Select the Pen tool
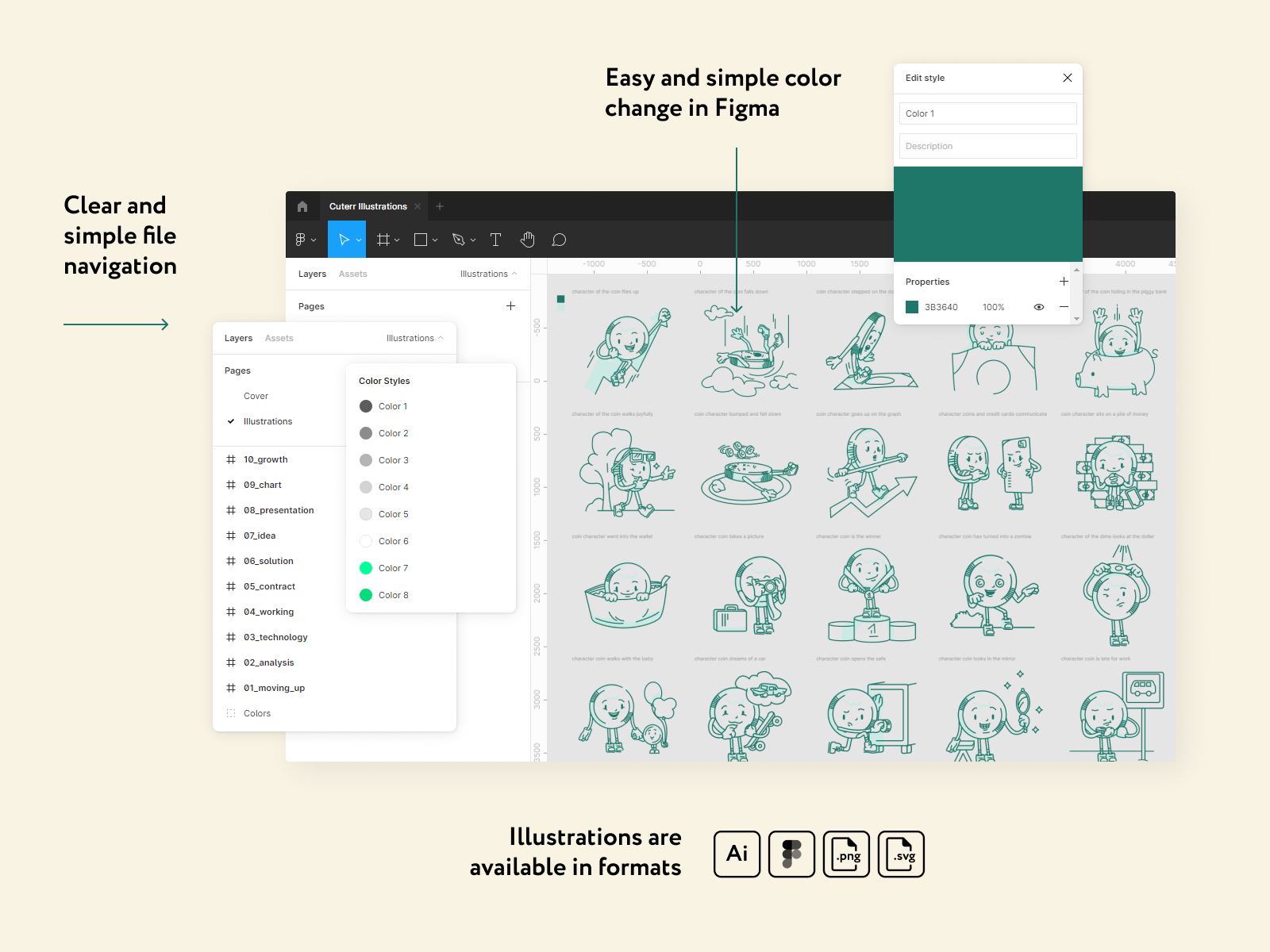Screen dimensions: 1270x952 [458, 240]
